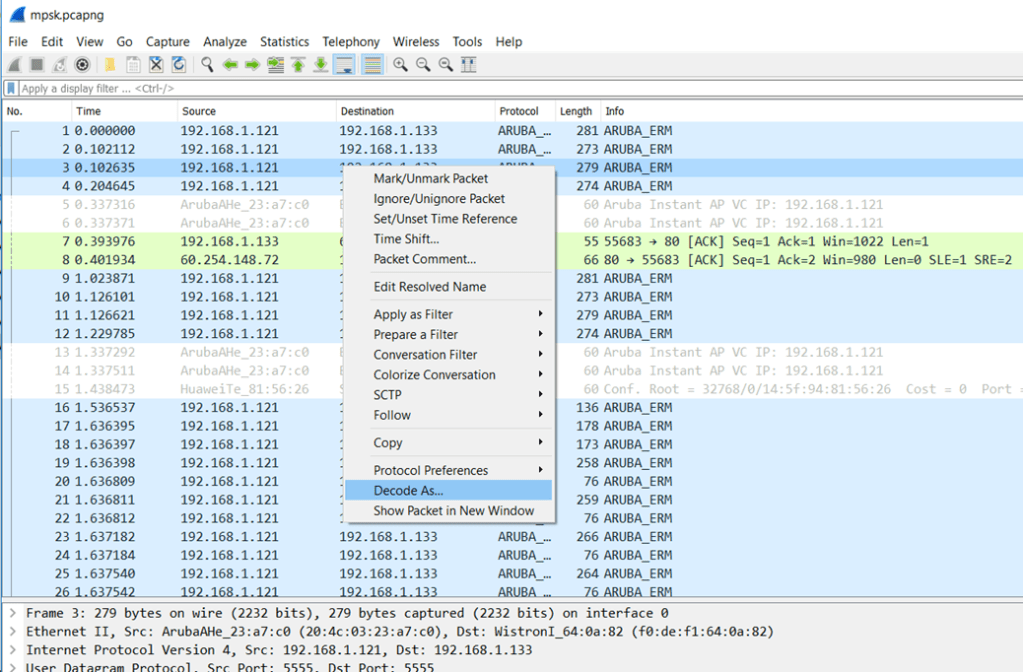Close the capture file with the X icon
The image size is (1023, 672).
coord(157,64)
